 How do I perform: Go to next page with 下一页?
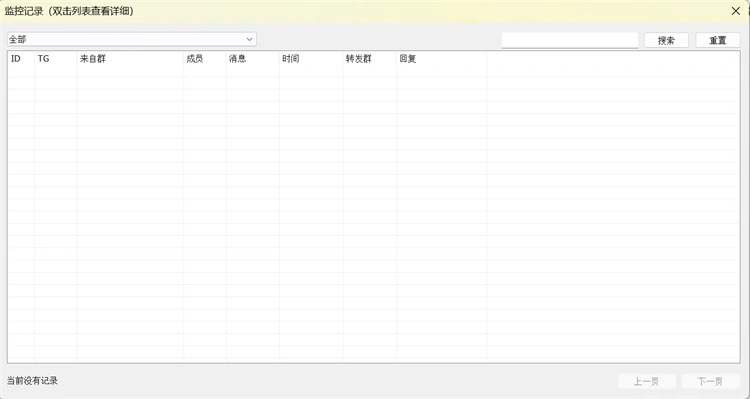click(x=710, y=381)
